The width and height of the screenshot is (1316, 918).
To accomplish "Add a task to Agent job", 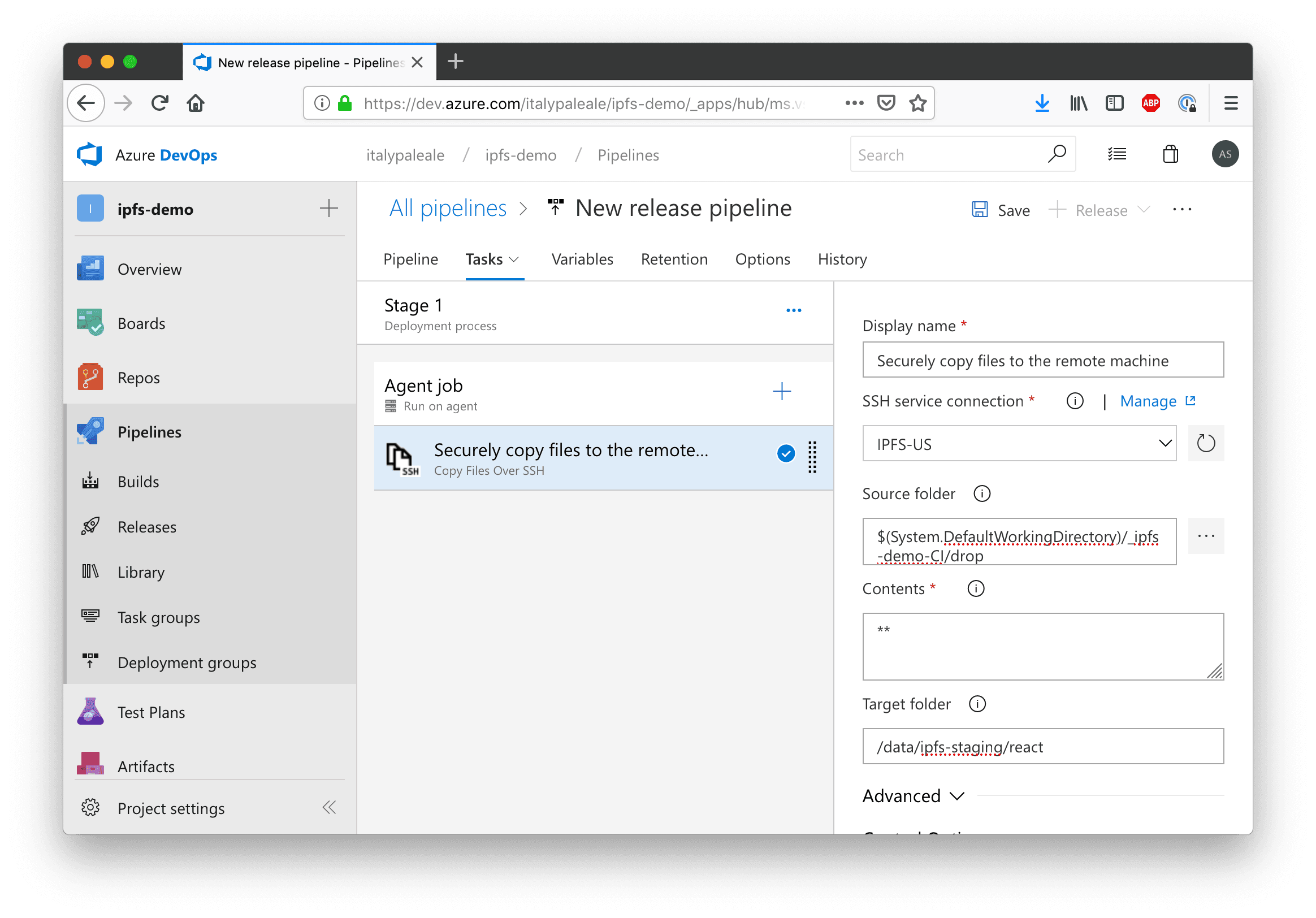I will pos(782,392).
